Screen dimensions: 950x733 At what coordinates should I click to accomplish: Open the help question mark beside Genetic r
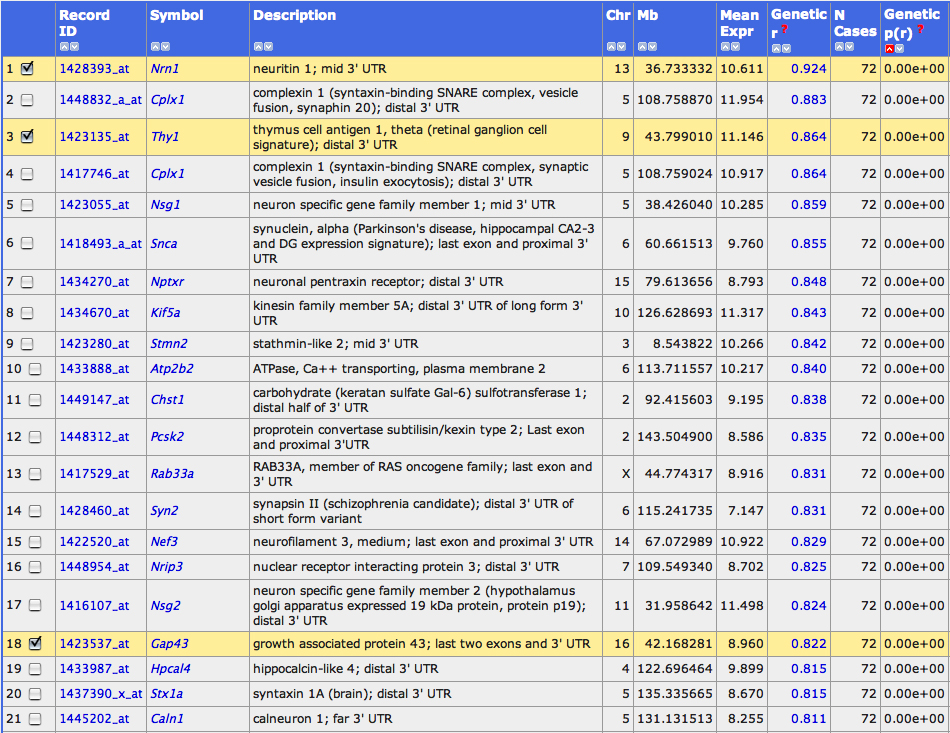tap(784, 31)
